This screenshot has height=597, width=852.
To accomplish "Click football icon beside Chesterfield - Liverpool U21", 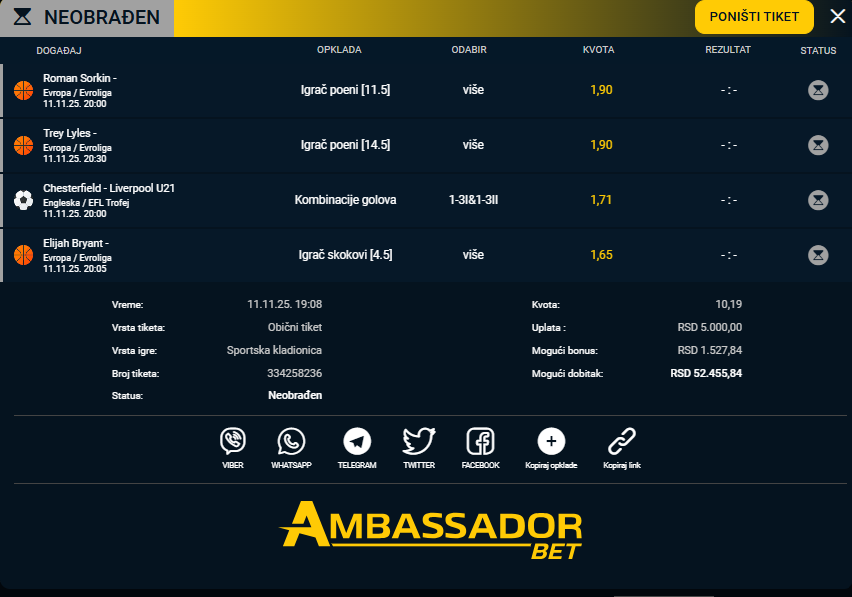I will [23, 200].
